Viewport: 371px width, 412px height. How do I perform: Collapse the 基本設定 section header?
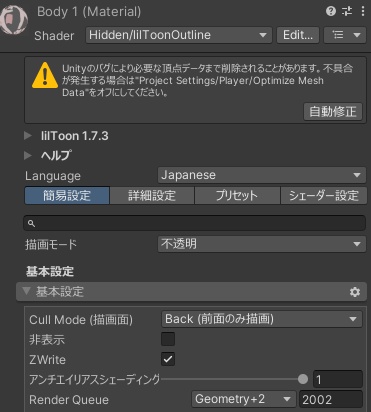(x=191, y=292)
